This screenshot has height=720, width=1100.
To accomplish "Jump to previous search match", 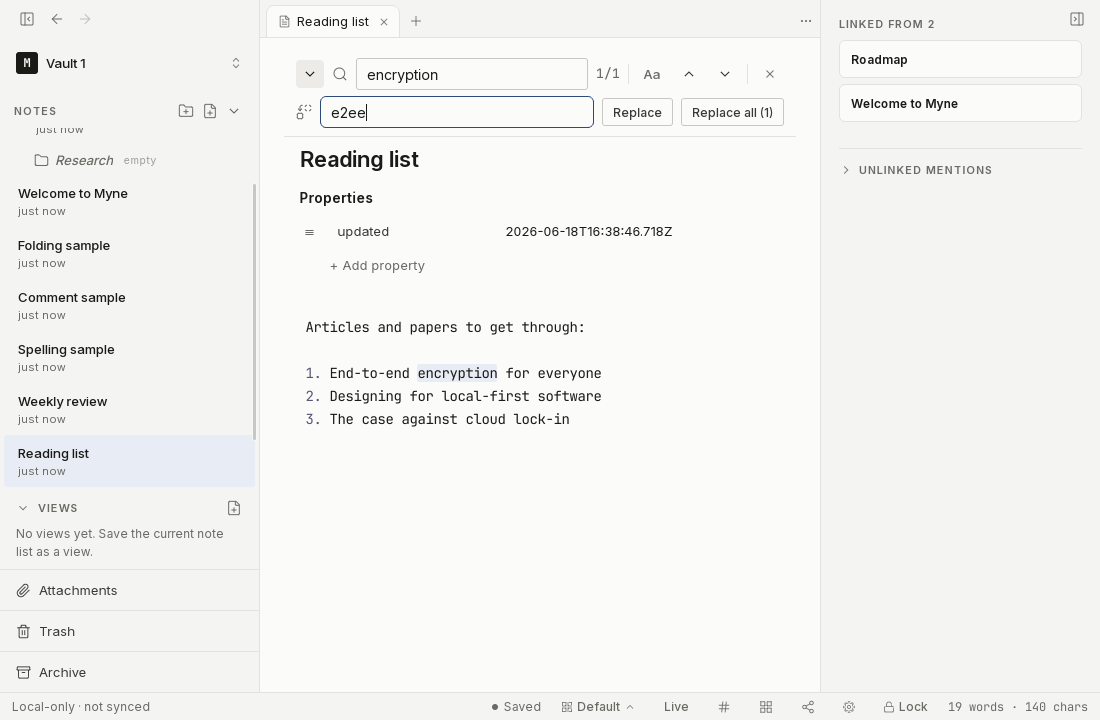I will (x=689, y=74).
